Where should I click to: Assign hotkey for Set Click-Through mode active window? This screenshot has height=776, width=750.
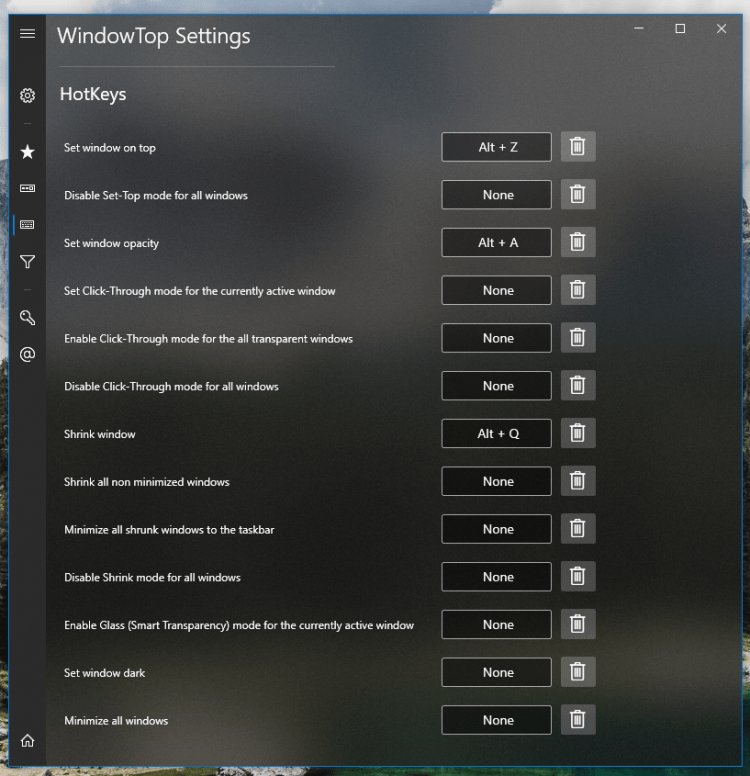pos(497,290)
